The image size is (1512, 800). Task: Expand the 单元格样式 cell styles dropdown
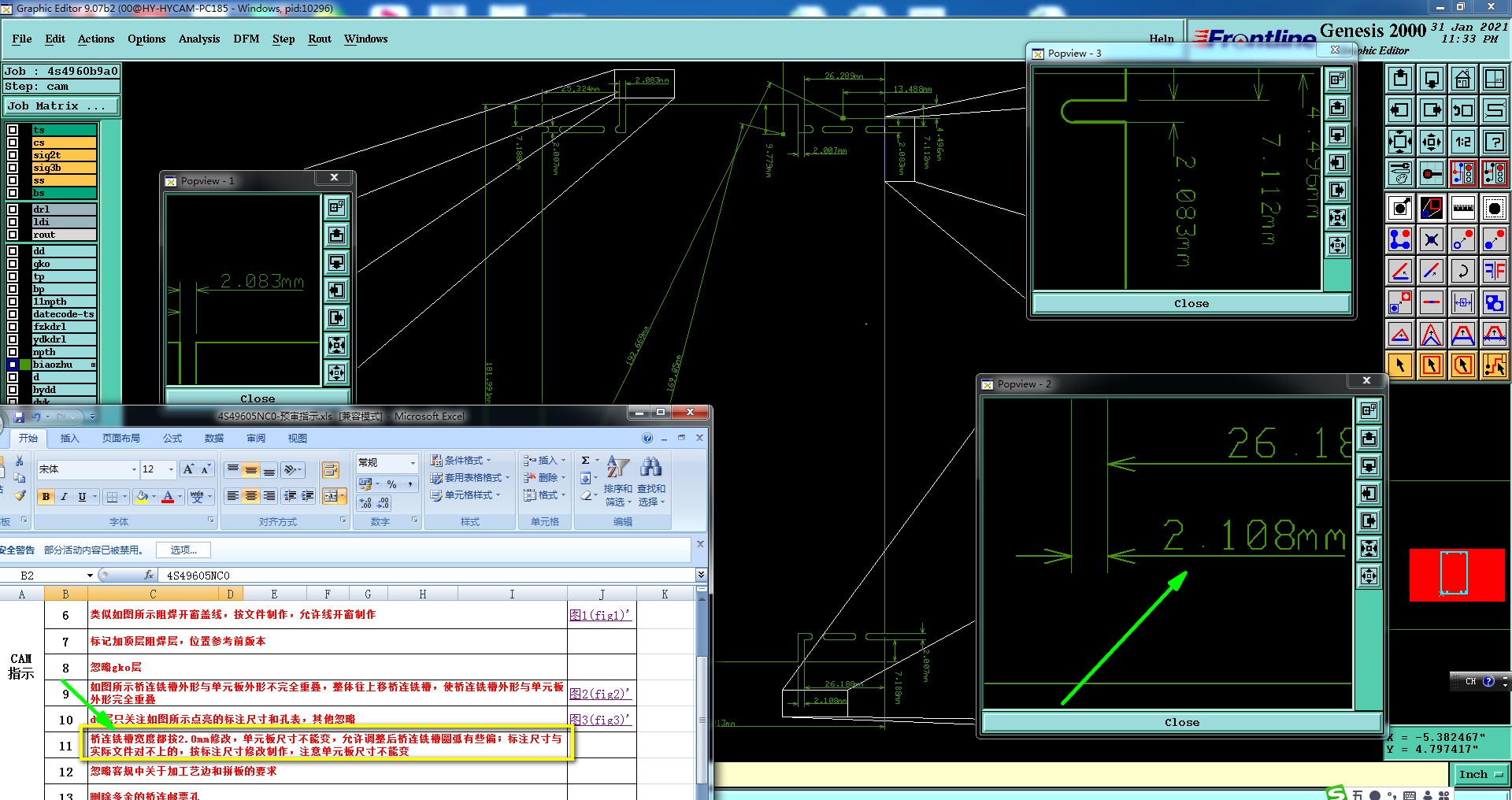[465, 495]
